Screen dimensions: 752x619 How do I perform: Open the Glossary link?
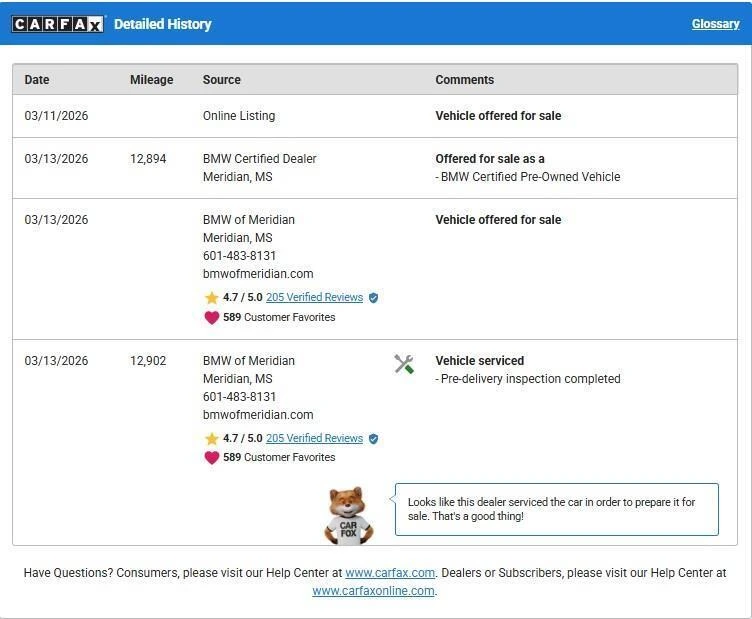coord(715,24)
